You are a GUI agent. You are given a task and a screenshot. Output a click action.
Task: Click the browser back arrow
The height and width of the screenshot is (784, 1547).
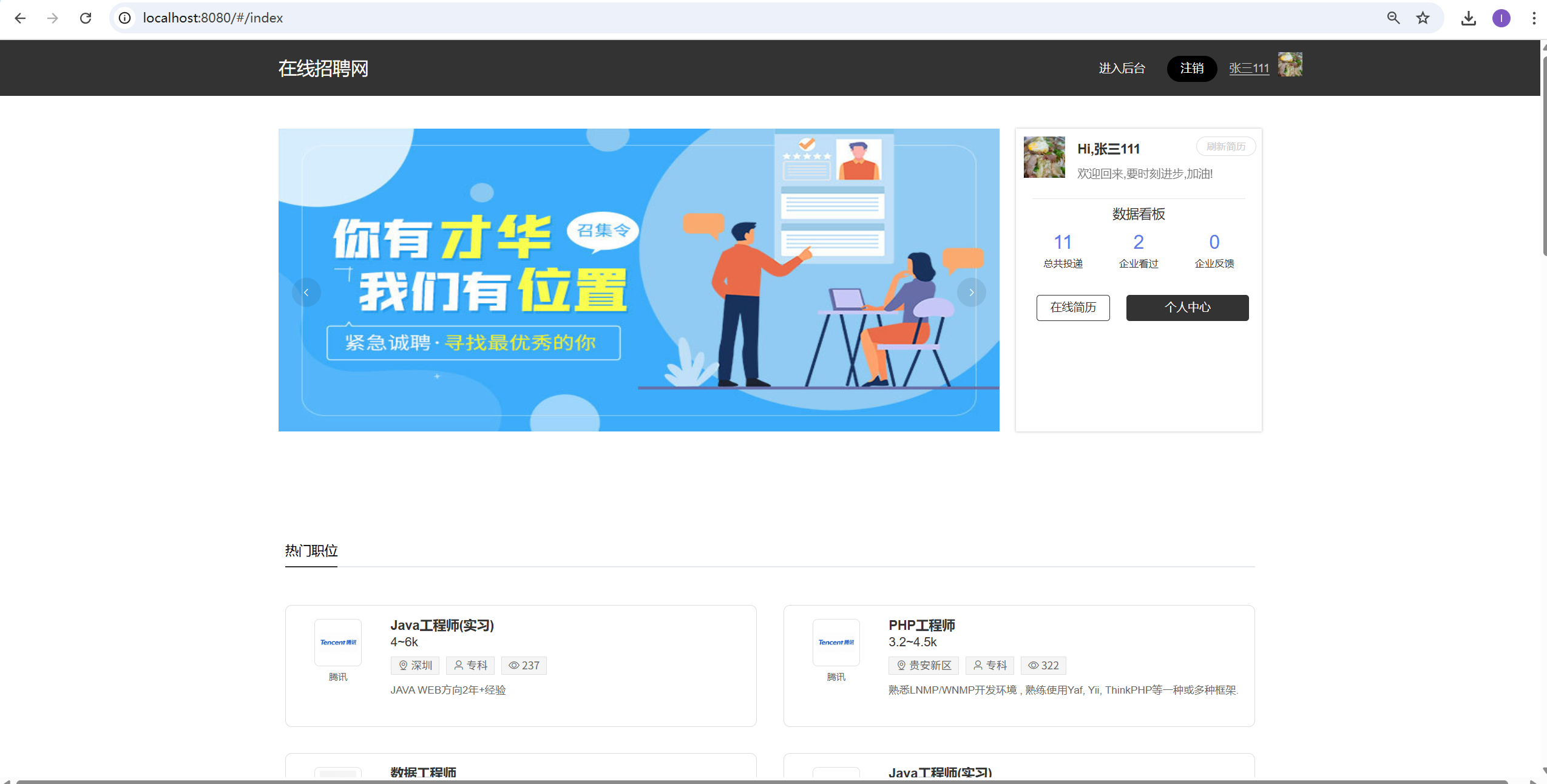20,18
